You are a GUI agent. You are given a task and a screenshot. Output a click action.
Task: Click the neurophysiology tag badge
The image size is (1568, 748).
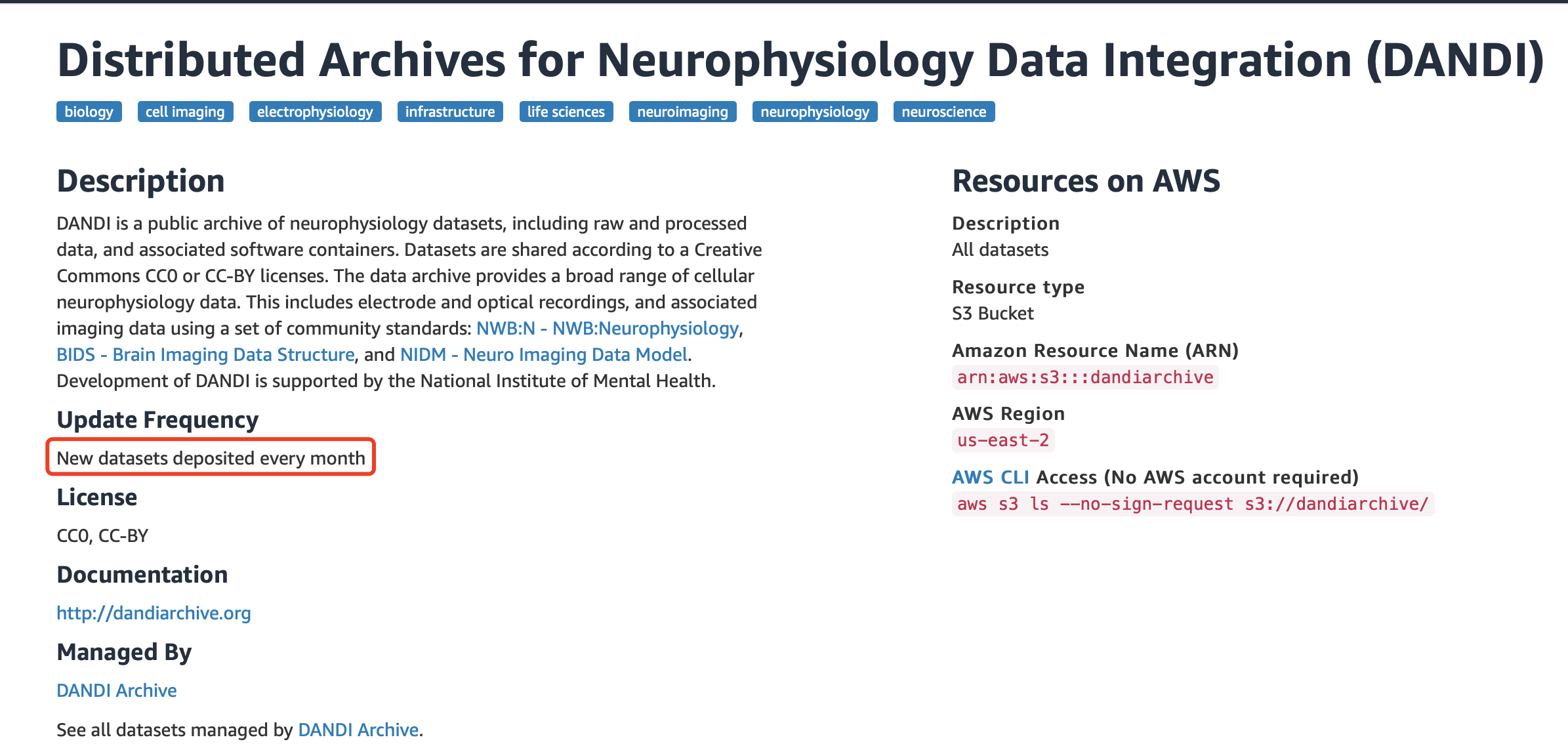814,112
